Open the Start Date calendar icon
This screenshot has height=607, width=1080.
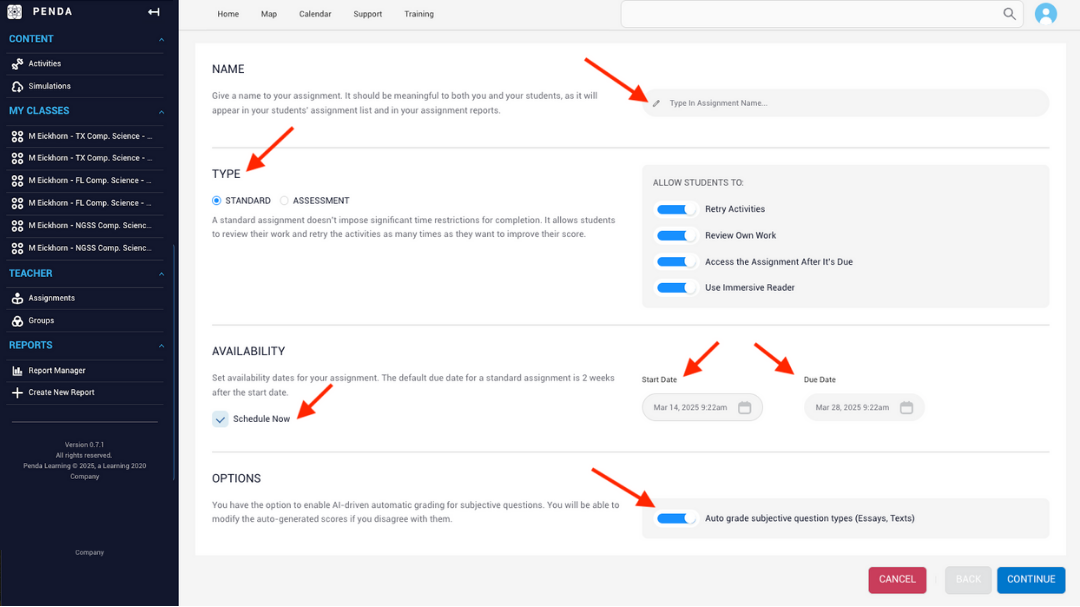744,407
